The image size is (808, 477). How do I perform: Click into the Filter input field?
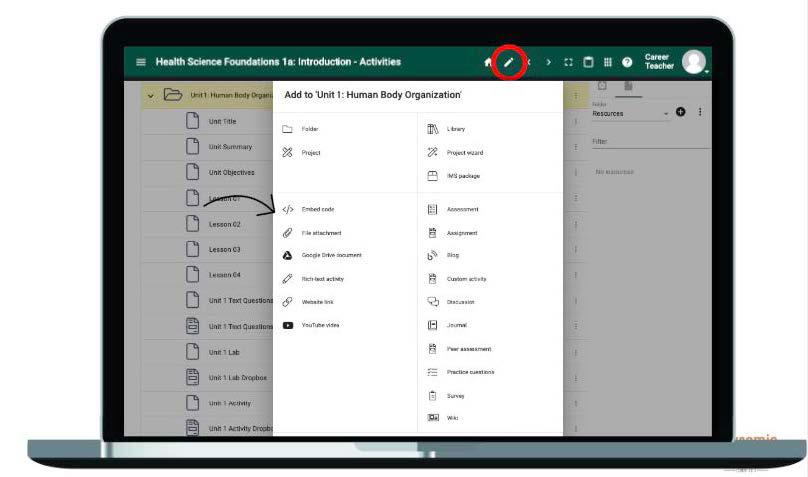pos(651,142)
